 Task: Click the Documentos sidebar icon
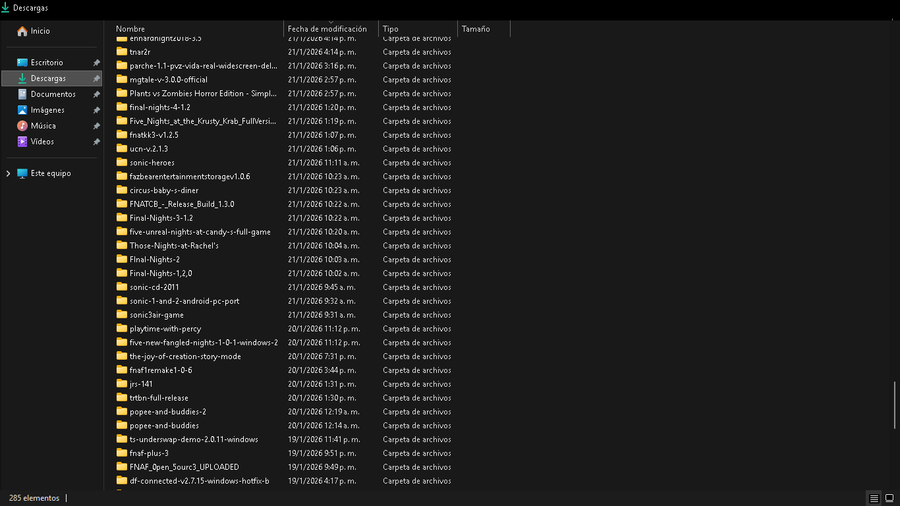tap(22, 94)
